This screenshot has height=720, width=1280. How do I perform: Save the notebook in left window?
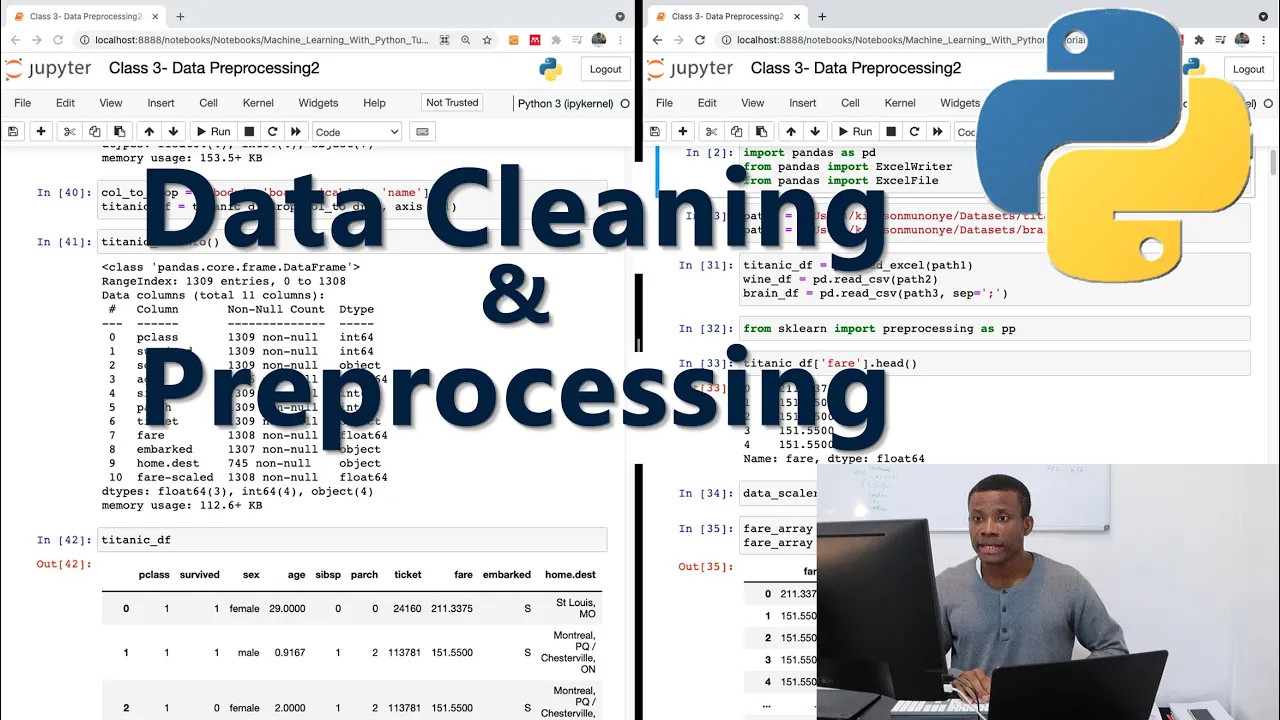[13, 131]
